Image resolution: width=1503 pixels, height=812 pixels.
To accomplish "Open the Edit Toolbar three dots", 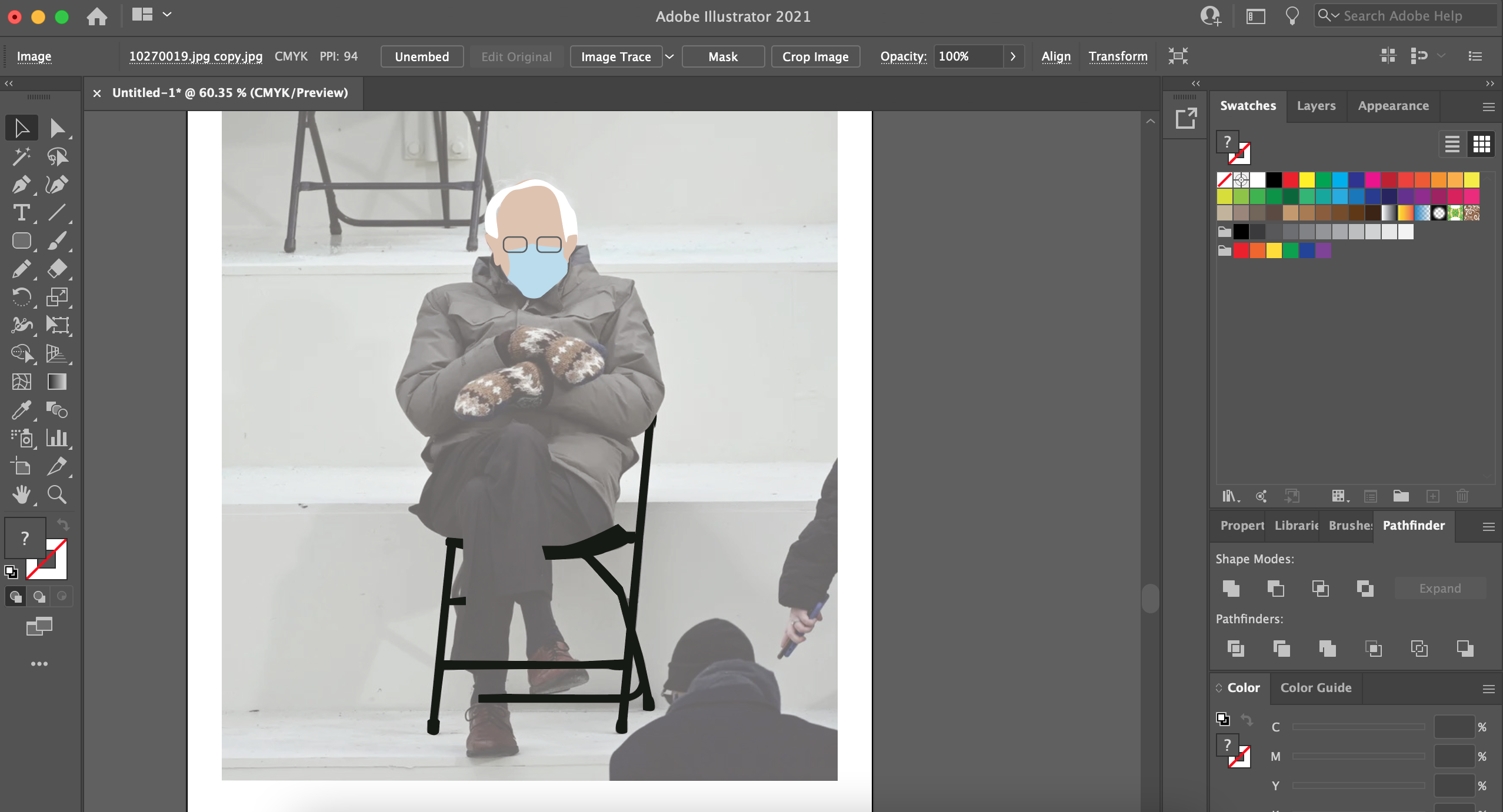I will [39, 664].
